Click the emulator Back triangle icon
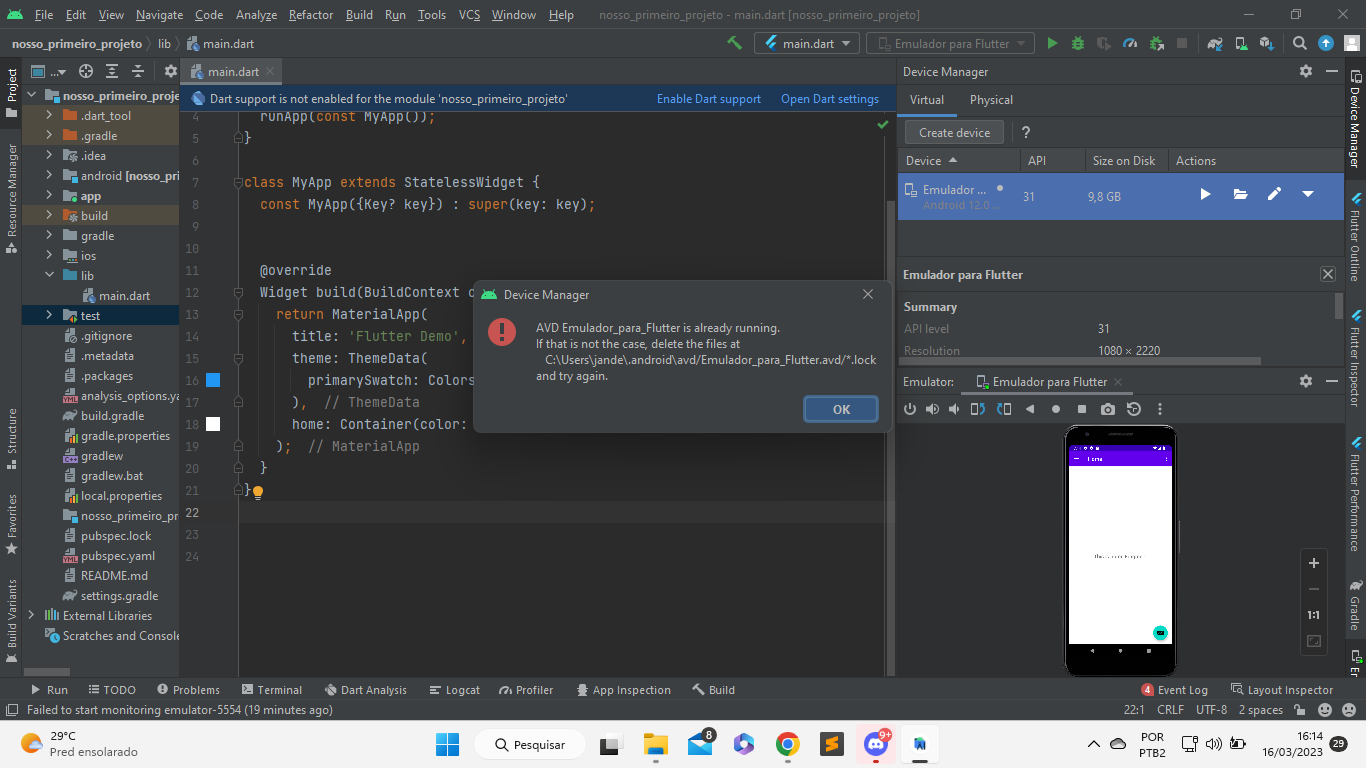 [1030, 409]
